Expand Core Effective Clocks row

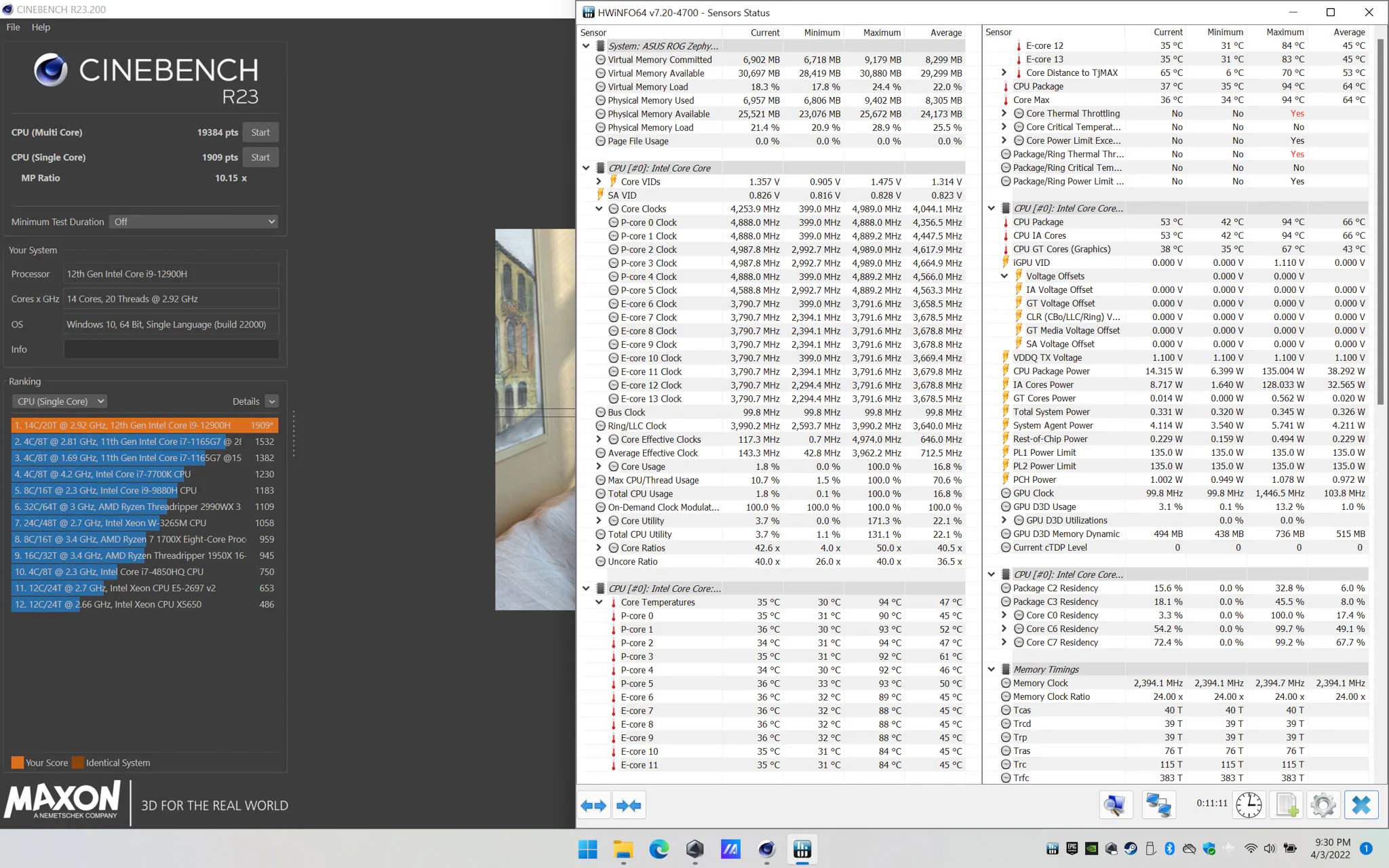[599, 439]
